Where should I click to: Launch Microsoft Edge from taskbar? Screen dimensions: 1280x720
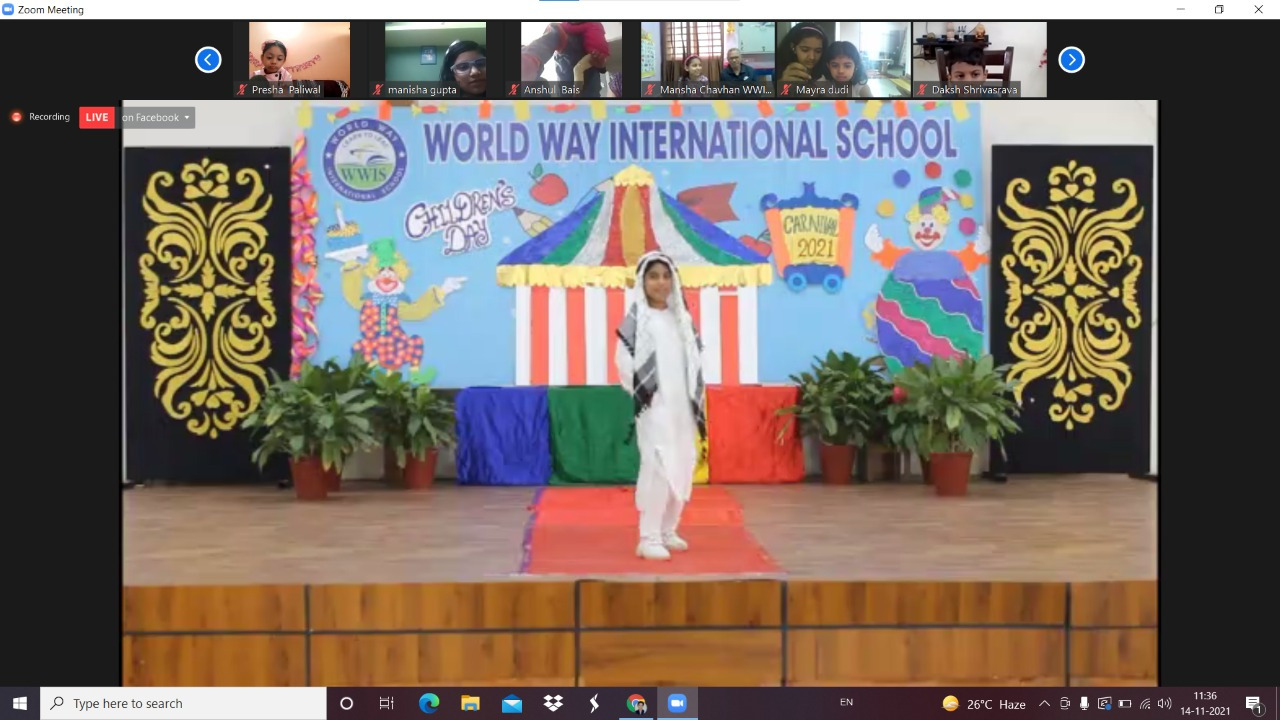point(429,704)
